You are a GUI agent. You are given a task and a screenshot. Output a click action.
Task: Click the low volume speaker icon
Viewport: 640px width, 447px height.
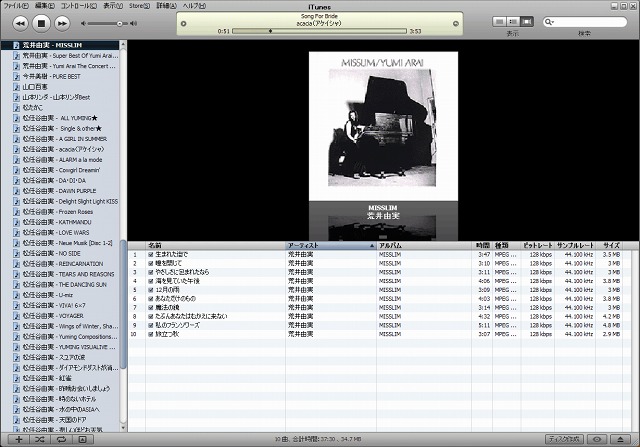coord(83,24)
